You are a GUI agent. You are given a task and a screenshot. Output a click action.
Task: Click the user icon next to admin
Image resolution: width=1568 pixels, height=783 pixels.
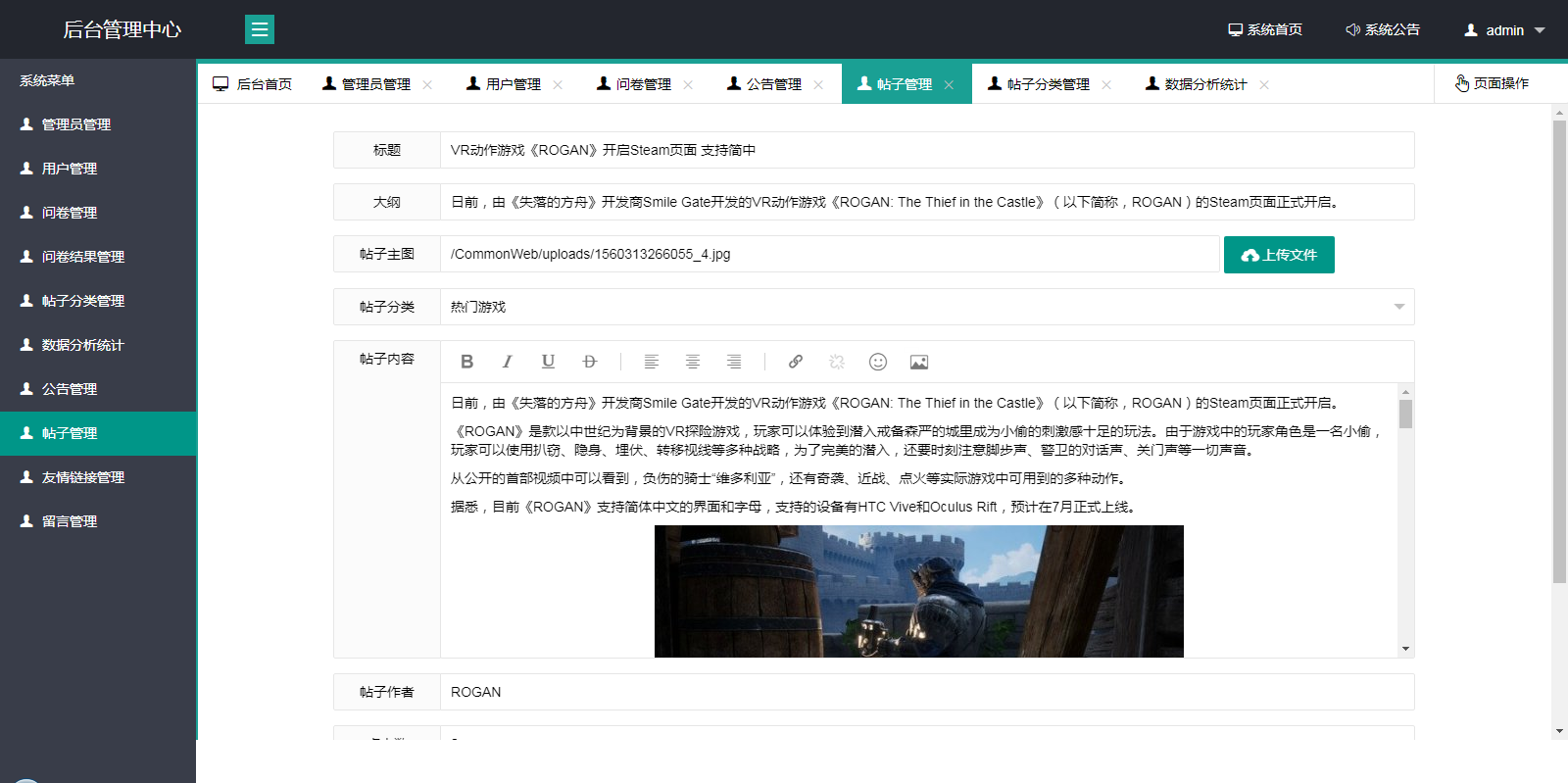click(x=1471, y=29)
